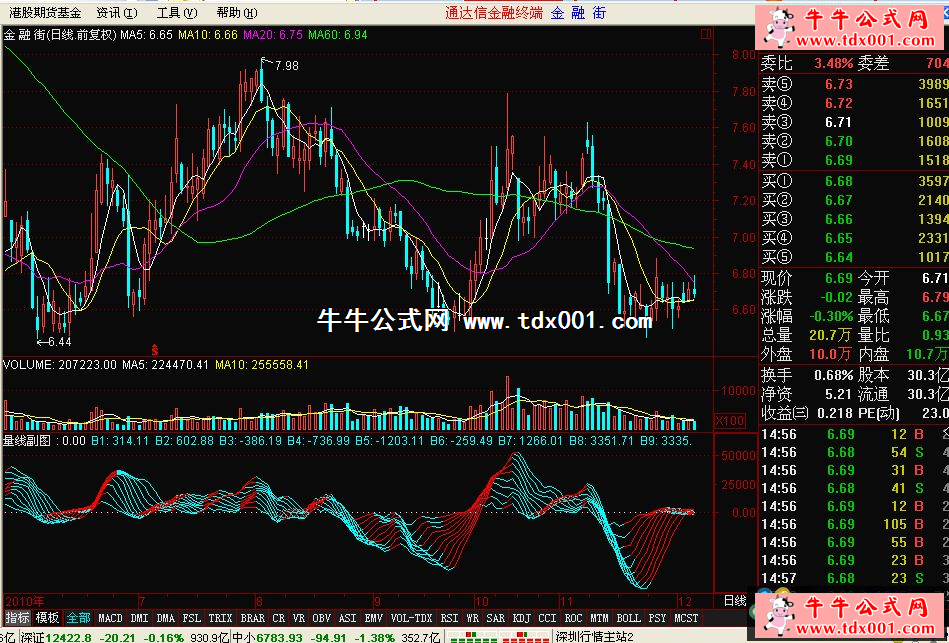949x643 pixels.
Task: Click the 换手 value 0.68%
Action: tap(833, 375)
